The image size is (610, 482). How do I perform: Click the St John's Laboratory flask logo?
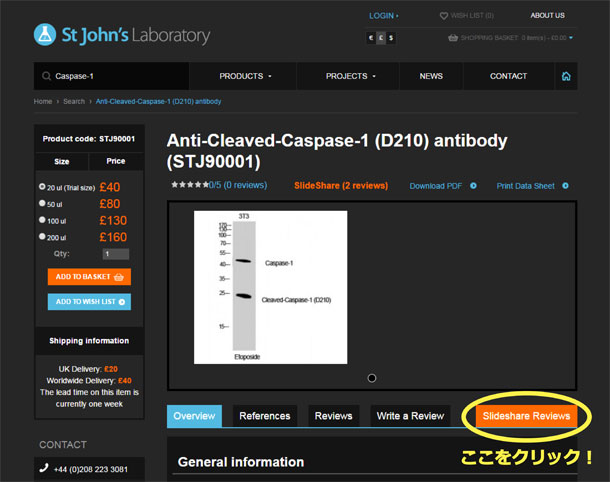pyautogui.click(x=45, y=35)
